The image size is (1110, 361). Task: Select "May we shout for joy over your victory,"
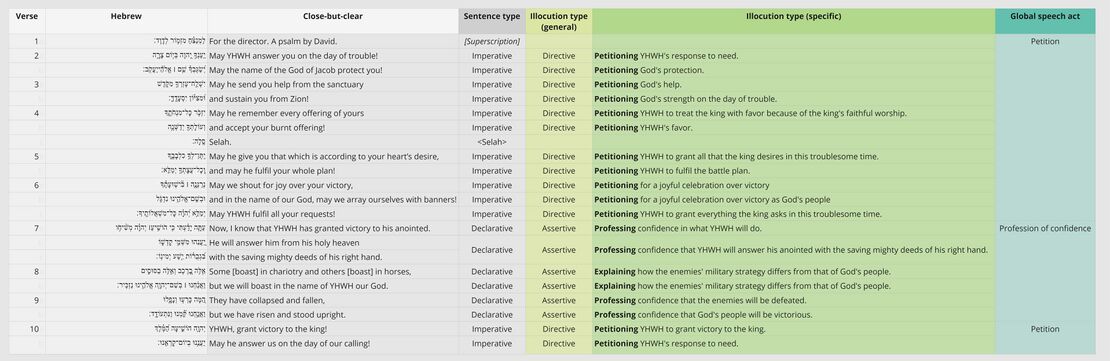coord(281,185)
